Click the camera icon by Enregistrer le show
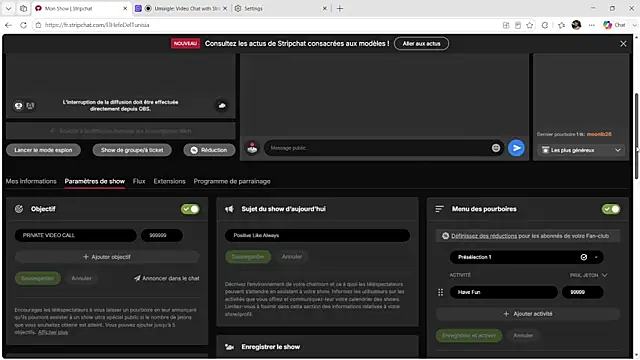The height and width of the screenshot is (360, 640). point(229,347)
